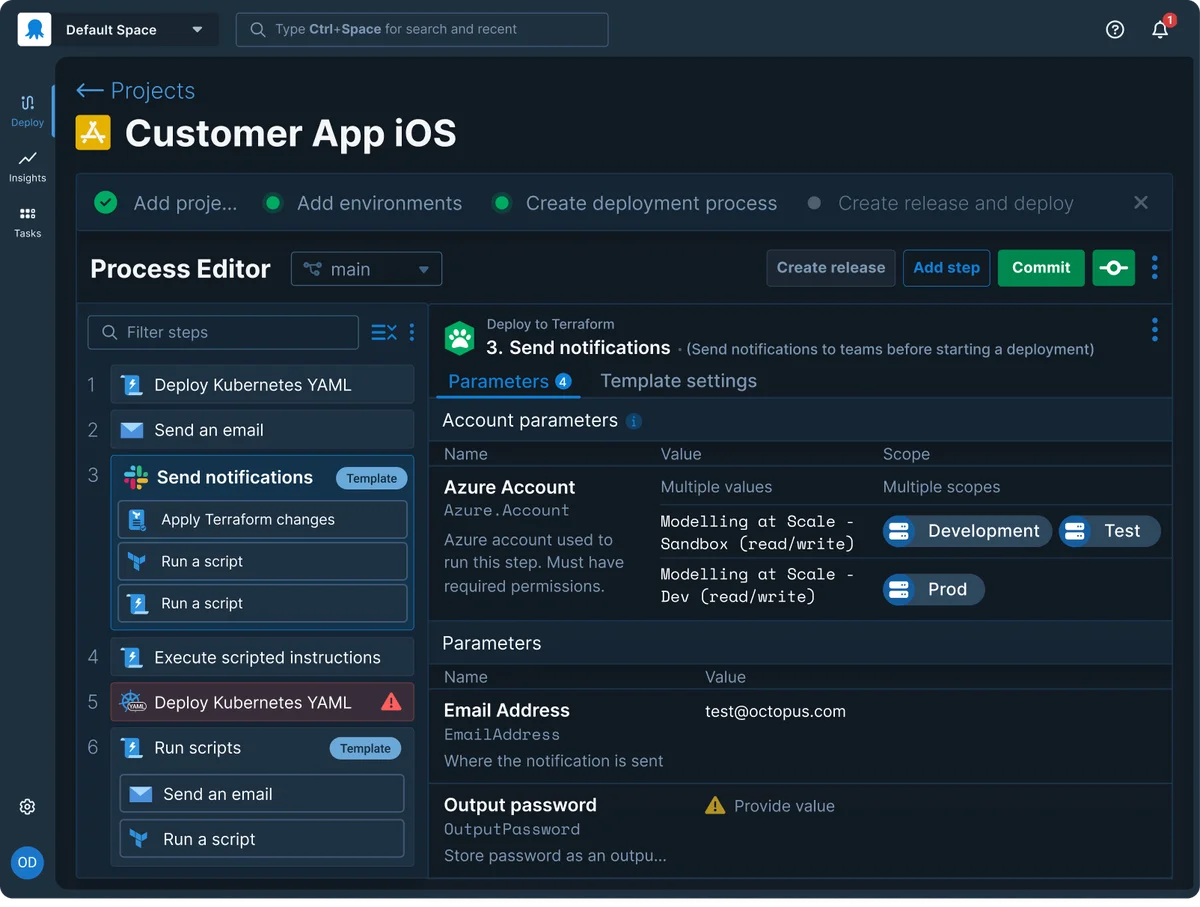Open Insights in the sidebar

point(28,166)
